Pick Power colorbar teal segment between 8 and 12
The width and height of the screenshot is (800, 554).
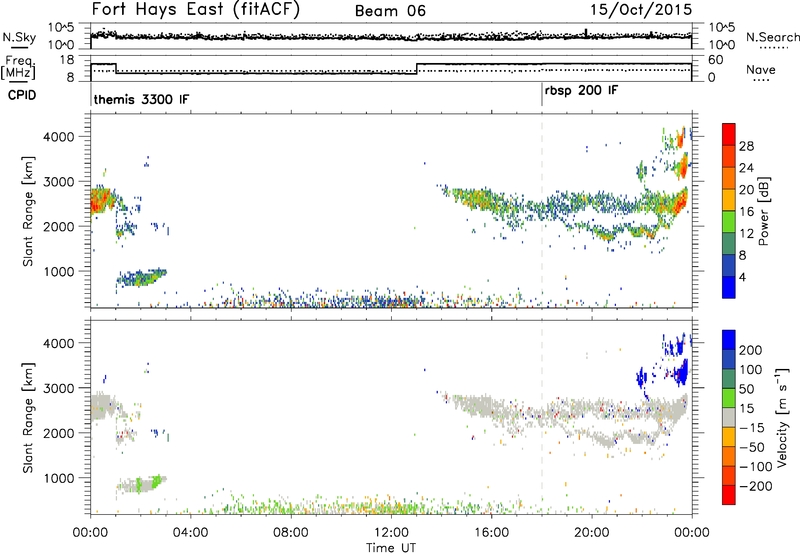(729, 243)
